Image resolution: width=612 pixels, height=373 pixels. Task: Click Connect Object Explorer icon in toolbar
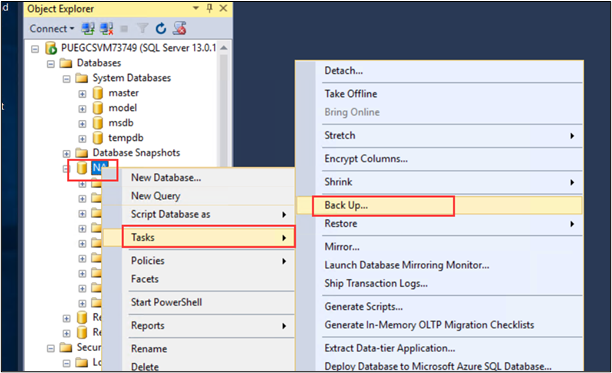(88, 28)
